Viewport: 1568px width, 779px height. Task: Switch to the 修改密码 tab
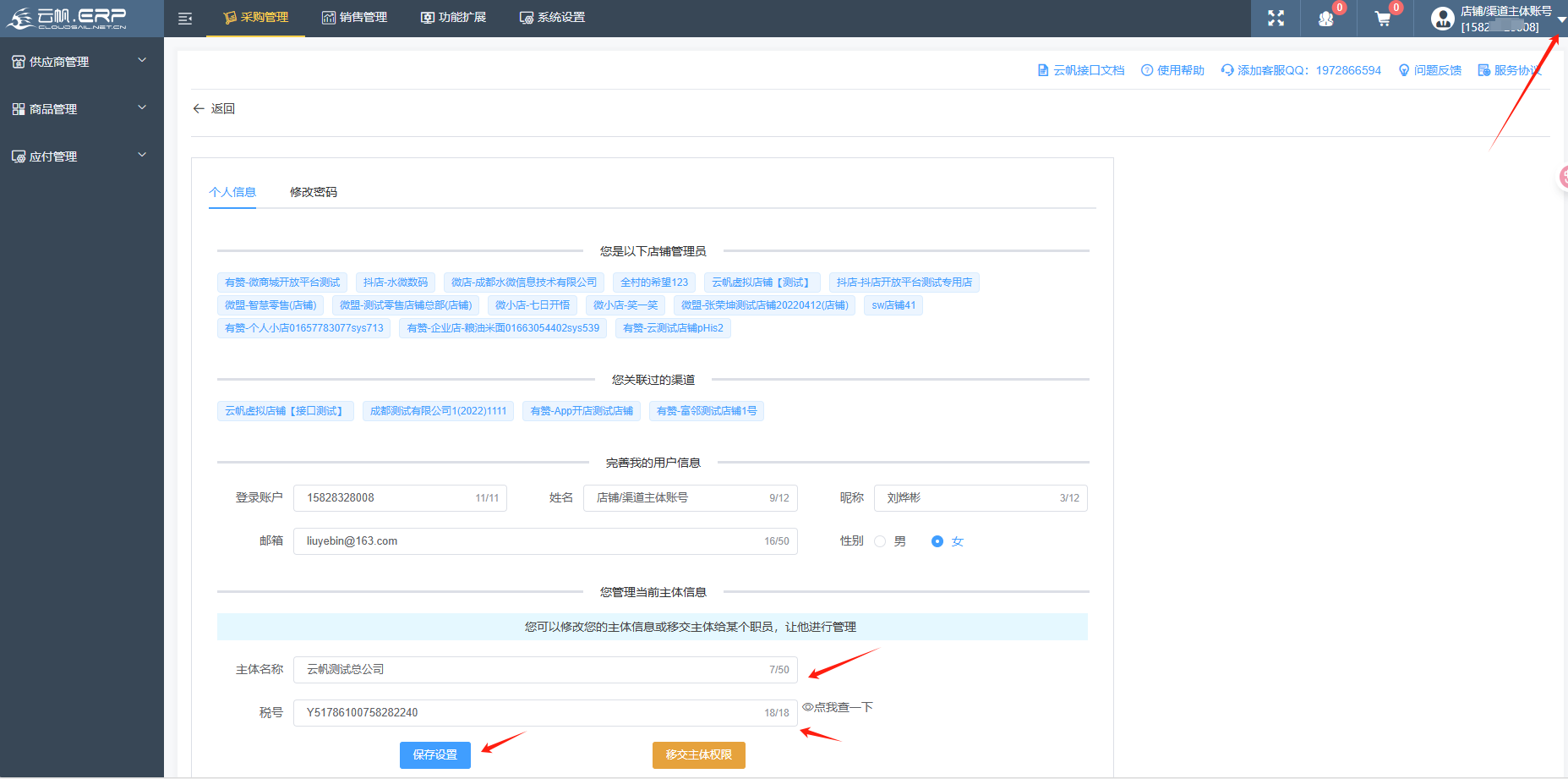coord(314,192)
